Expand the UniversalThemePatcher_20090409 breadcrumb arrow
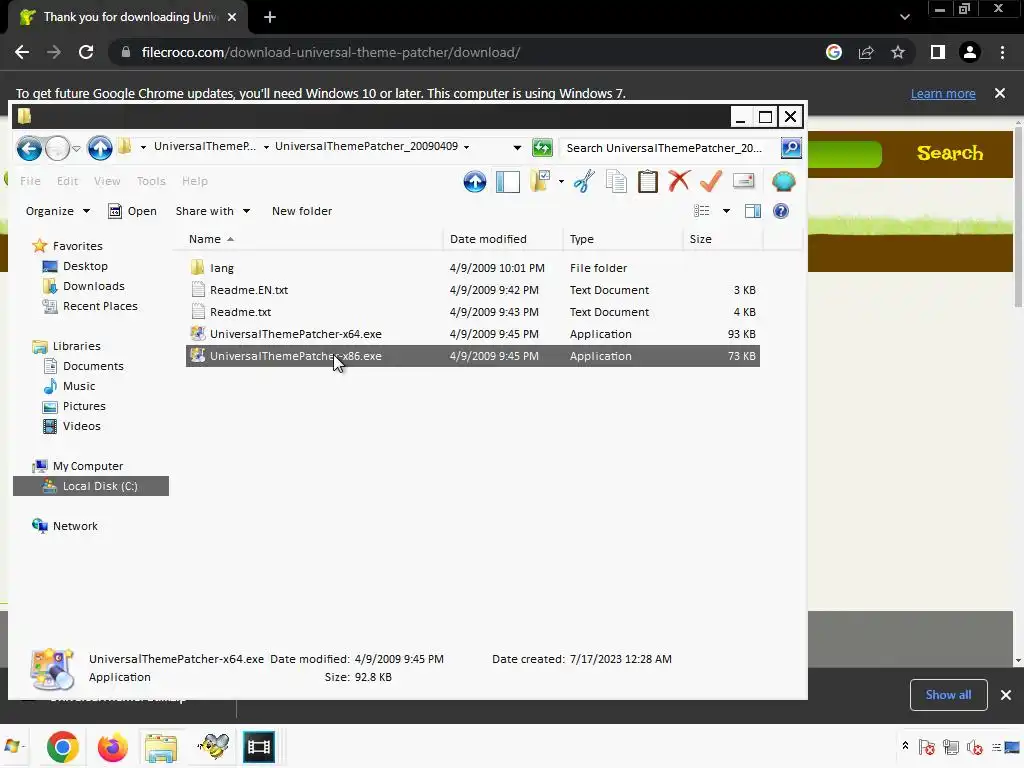1024x768 pixels. 466,147
